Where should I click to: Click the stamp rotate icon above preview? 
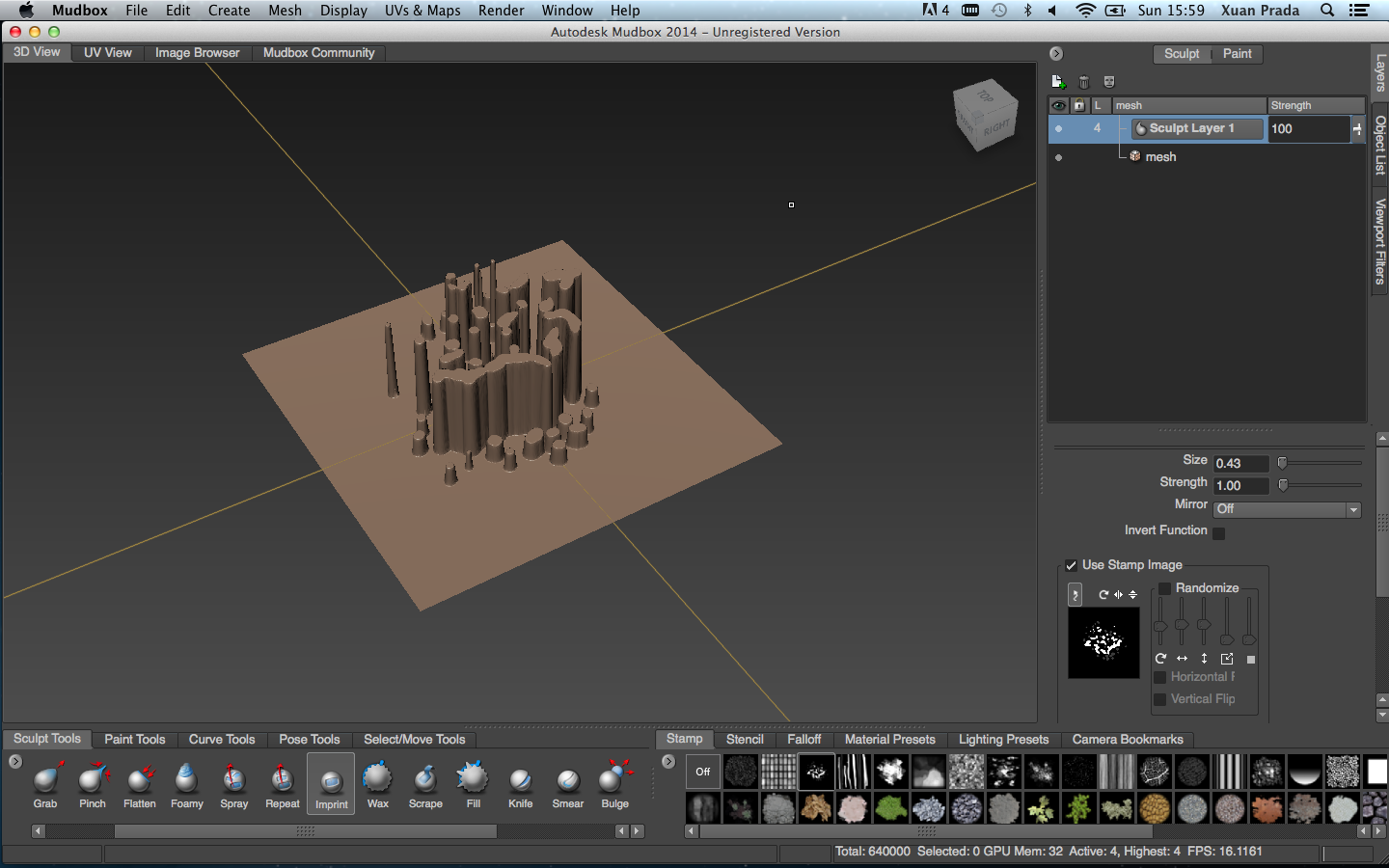[1103, 595]
